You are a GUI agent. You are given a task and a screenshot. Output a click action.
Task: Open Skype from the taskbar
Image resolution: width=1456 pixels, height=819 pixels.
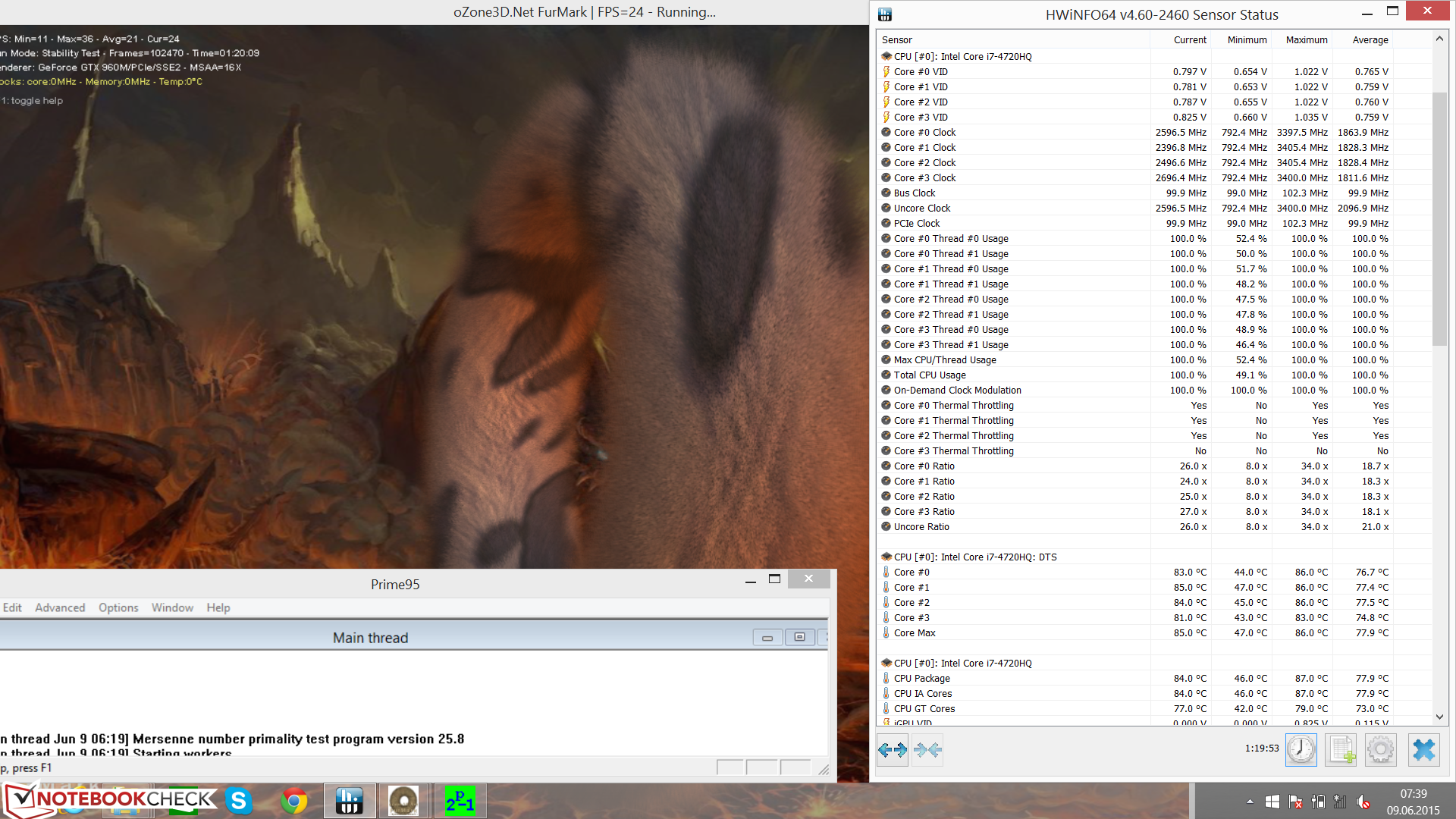[238, 801]
